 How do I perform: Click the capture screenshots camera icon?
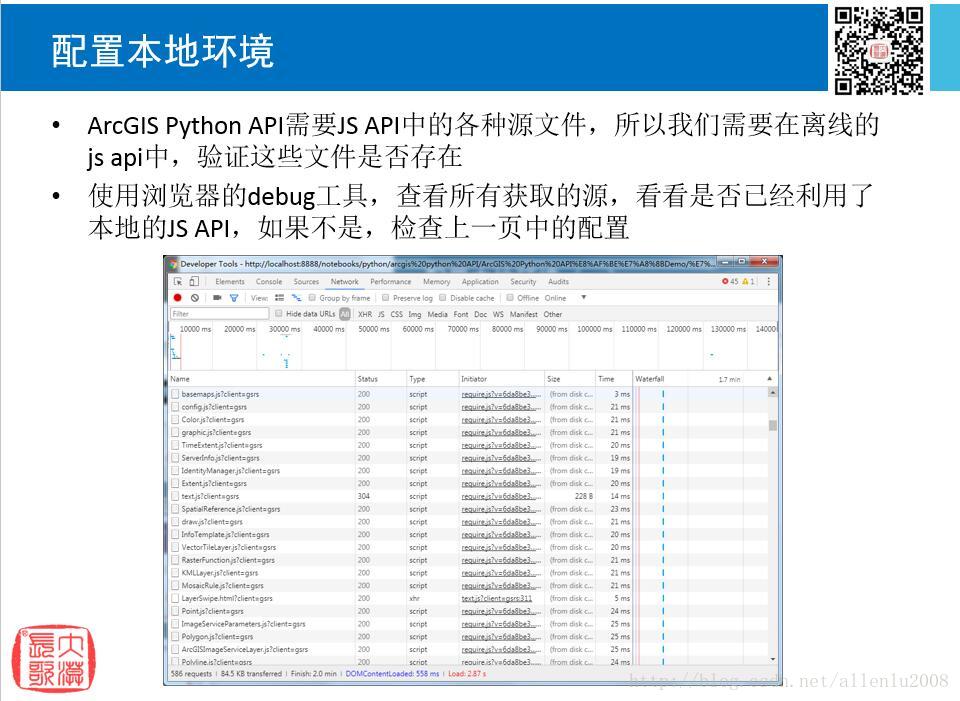tap(217, 298)
